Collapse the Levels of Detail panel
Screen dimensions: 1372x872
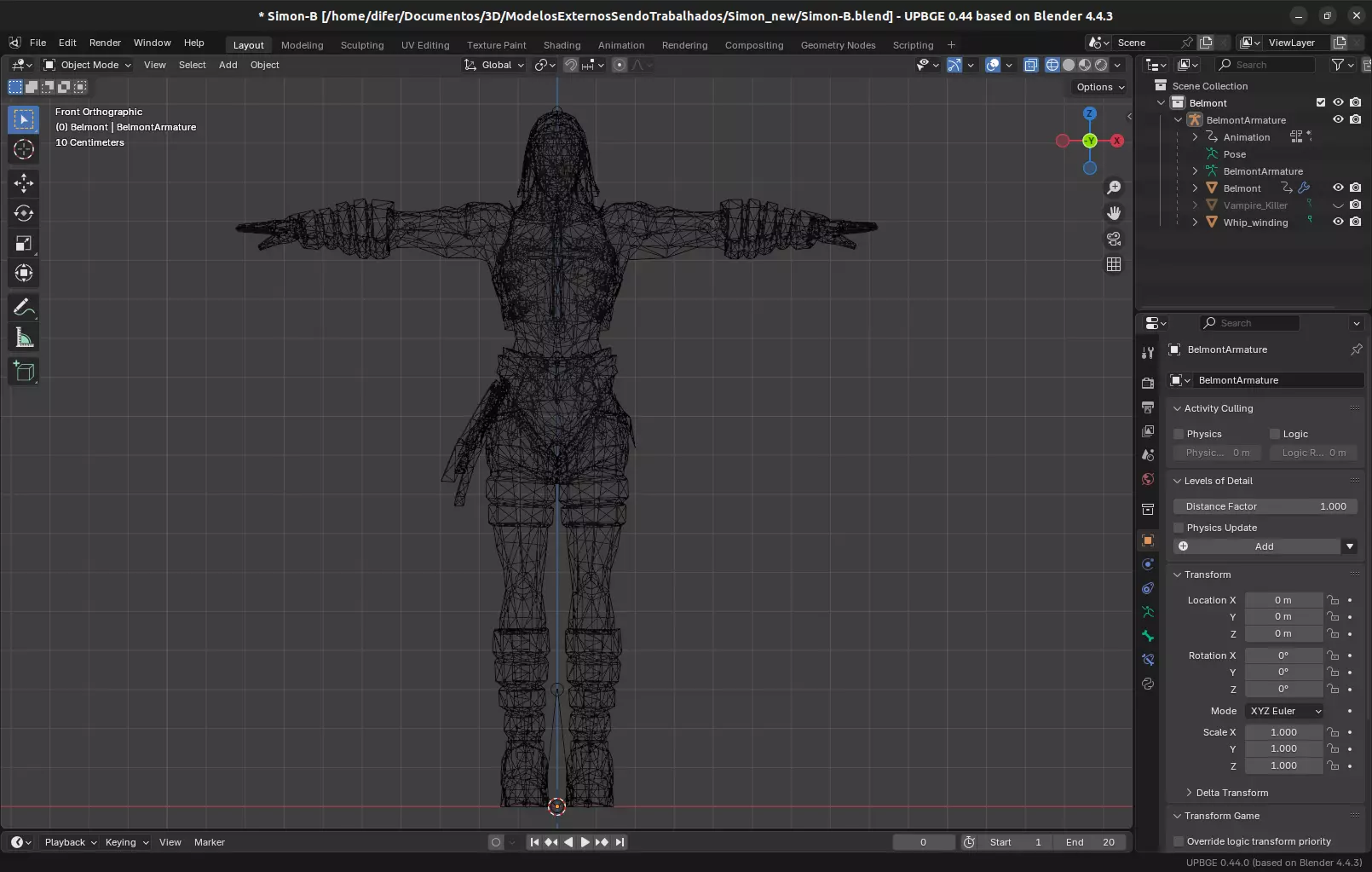[x=1218, y=481]
